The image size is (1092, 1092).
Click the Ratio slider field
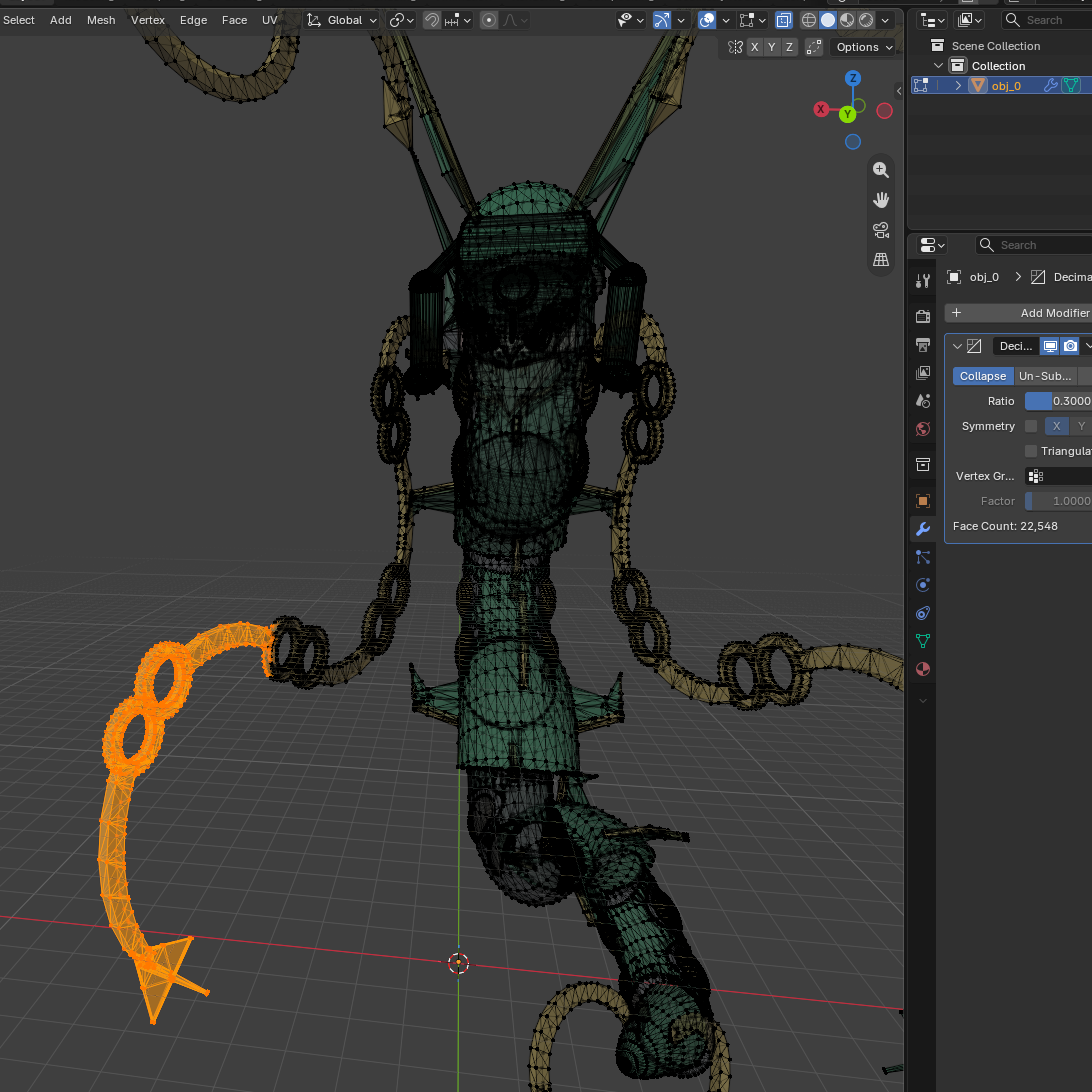1058,401
